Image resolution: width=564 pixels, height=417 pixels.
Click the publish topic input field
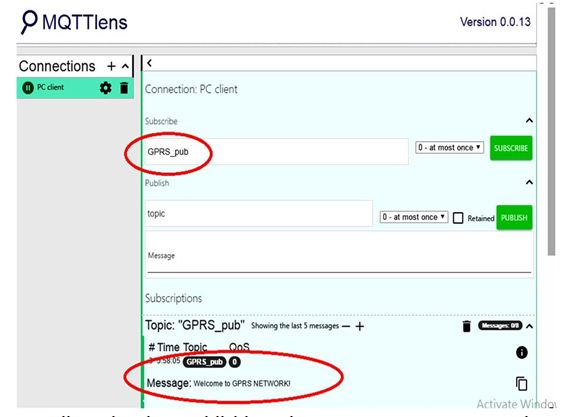click(x=258, y=213)
